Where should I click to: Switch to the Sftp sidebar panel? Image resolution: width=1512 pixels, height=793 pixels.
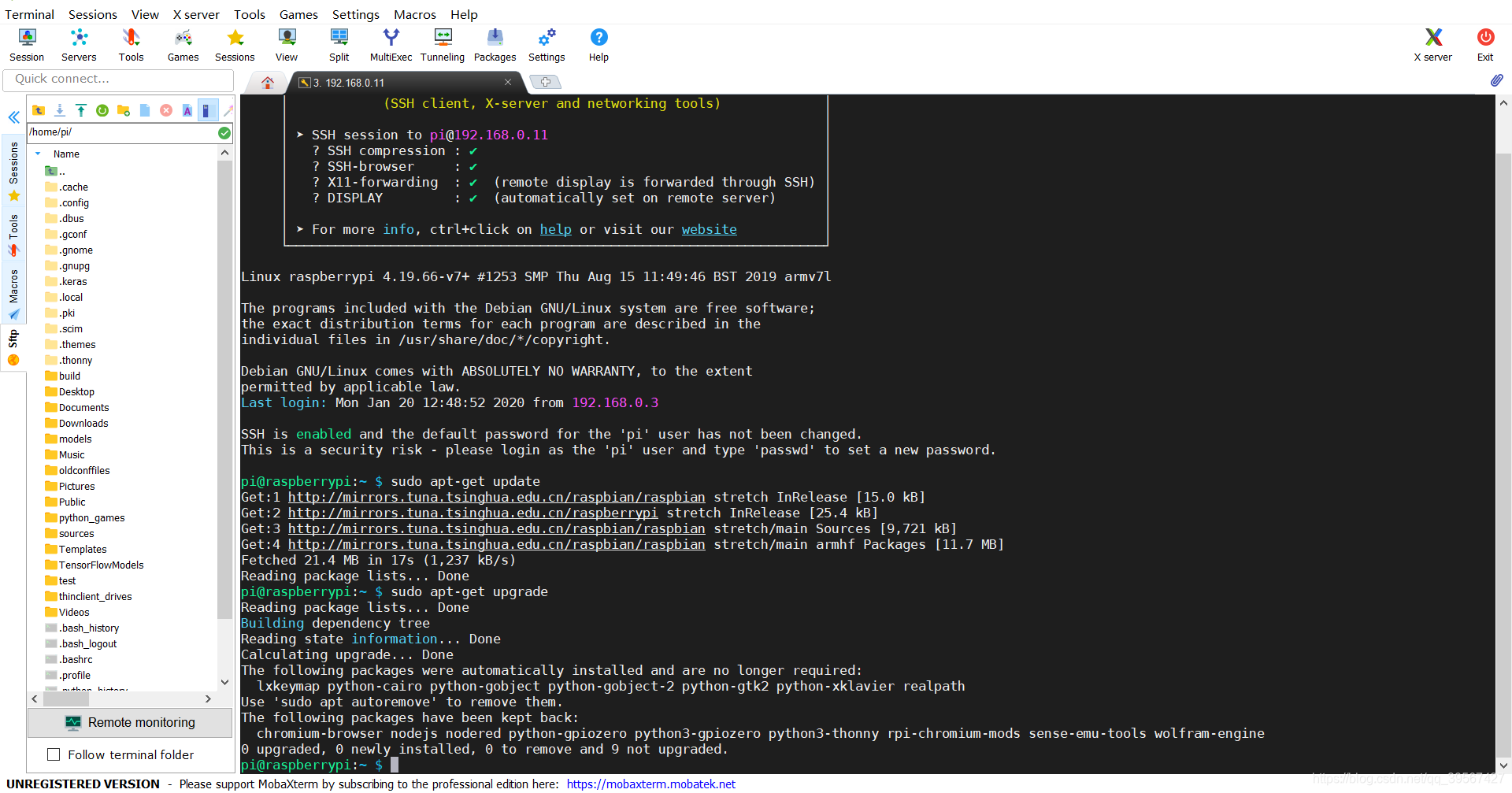coord(13,340)
